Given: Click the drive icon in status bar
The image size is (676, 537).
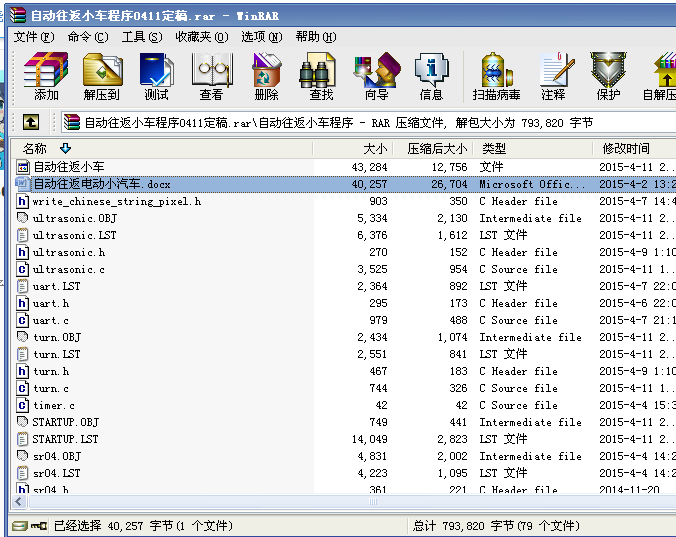Looking at the screenshot, I should point(19,526).
